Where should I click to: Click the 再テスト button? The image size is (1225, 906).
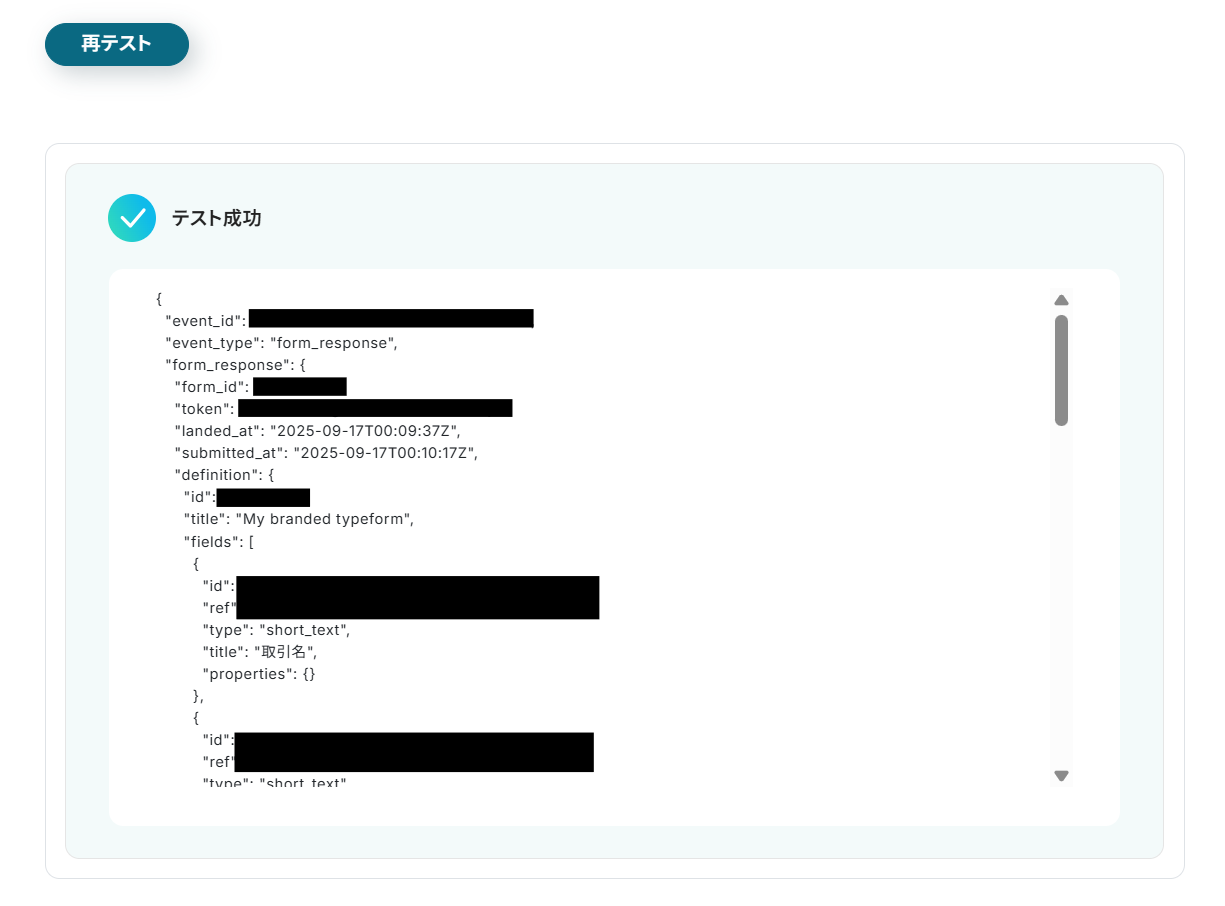click(117, 45)
